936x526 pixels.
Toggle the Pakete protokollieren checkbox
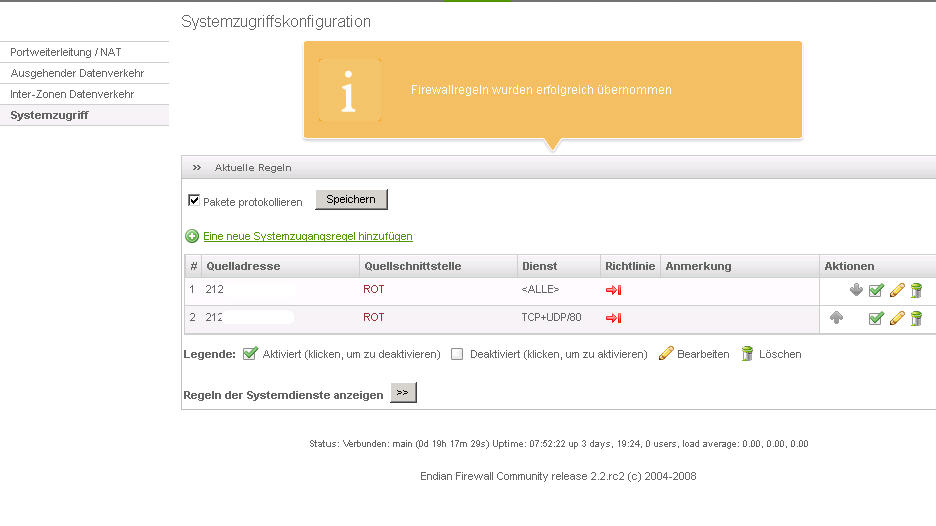pyautogui.click(x=194, y=201)
